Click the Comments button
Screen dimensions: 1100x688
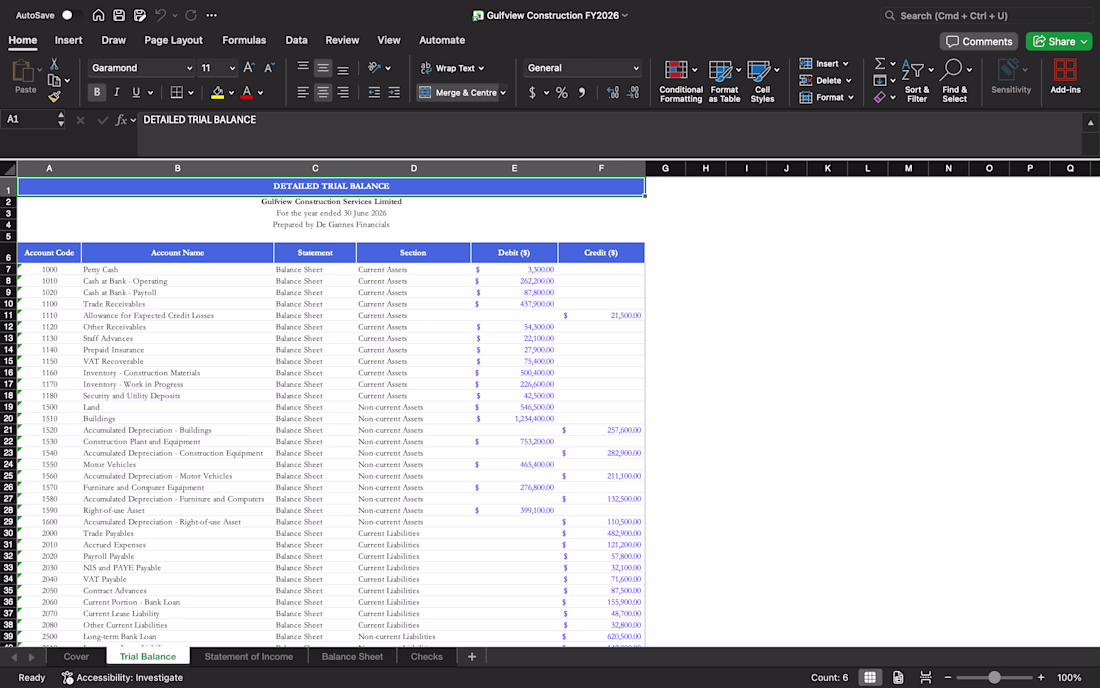pos(979,41)
